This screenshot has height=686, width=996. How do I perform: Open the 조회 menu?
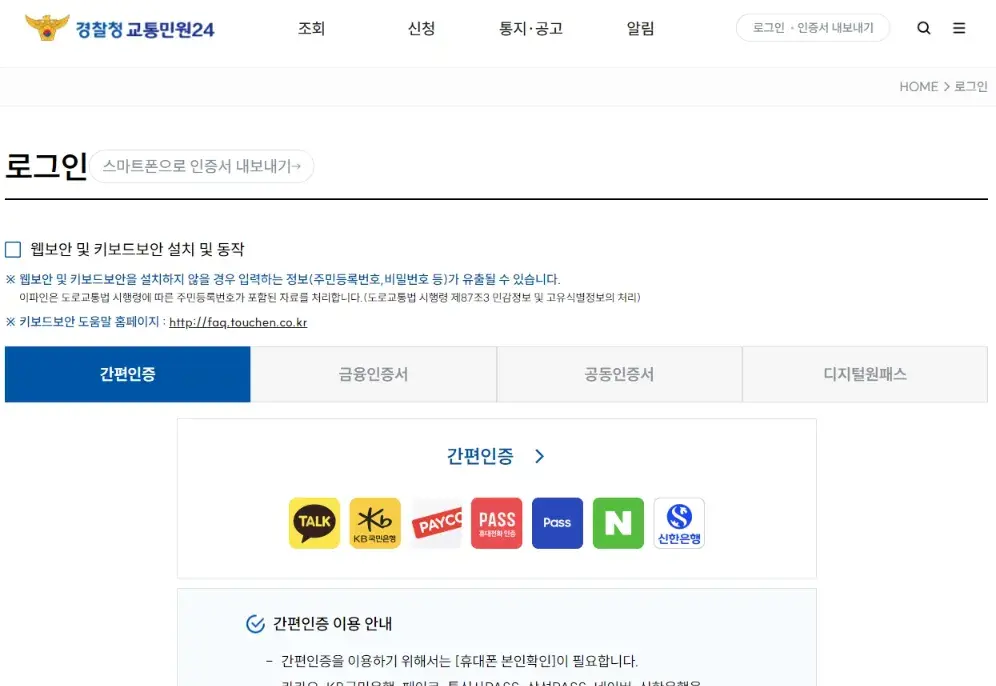tap(312, 28)
